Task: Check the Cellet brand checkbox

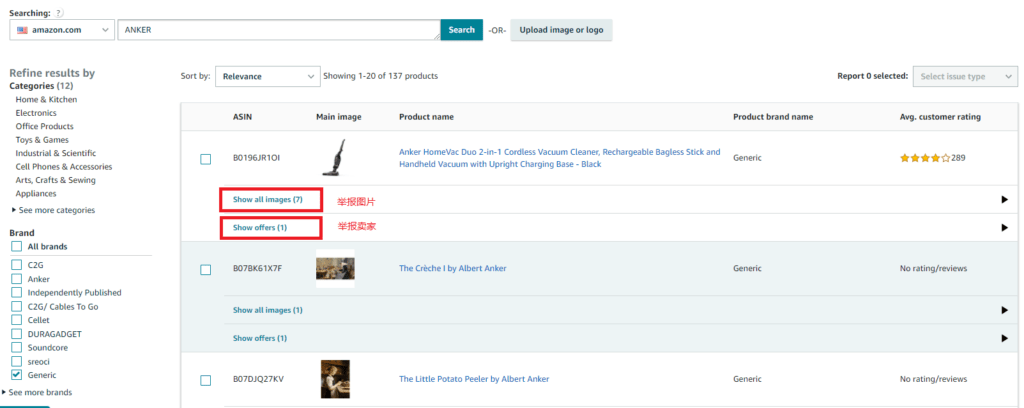Action: tap(16, 320)
